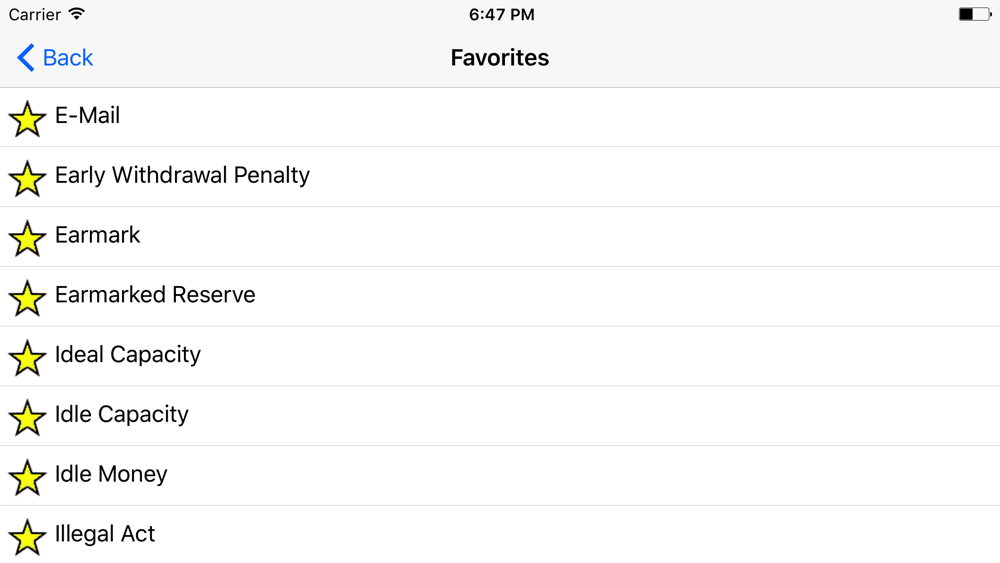Click the star icon for Earmarked Reserve
1000x563 pixels.
27,298
